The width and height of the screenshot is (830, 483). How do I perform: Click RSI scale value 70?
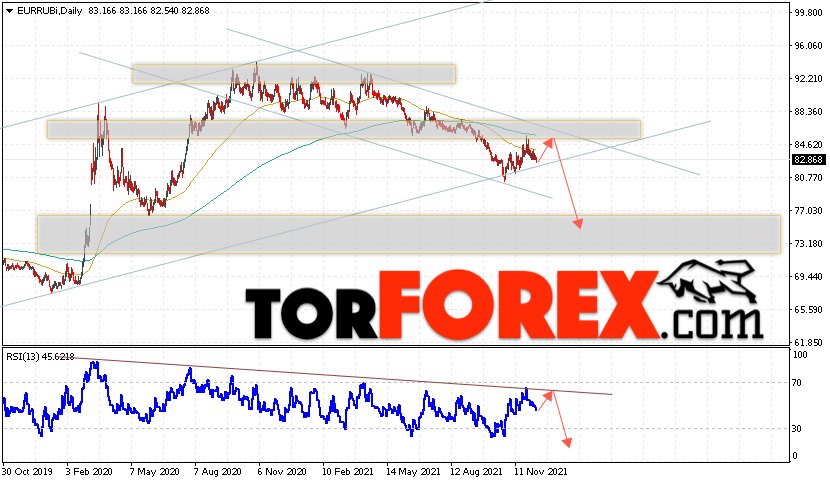797,382
